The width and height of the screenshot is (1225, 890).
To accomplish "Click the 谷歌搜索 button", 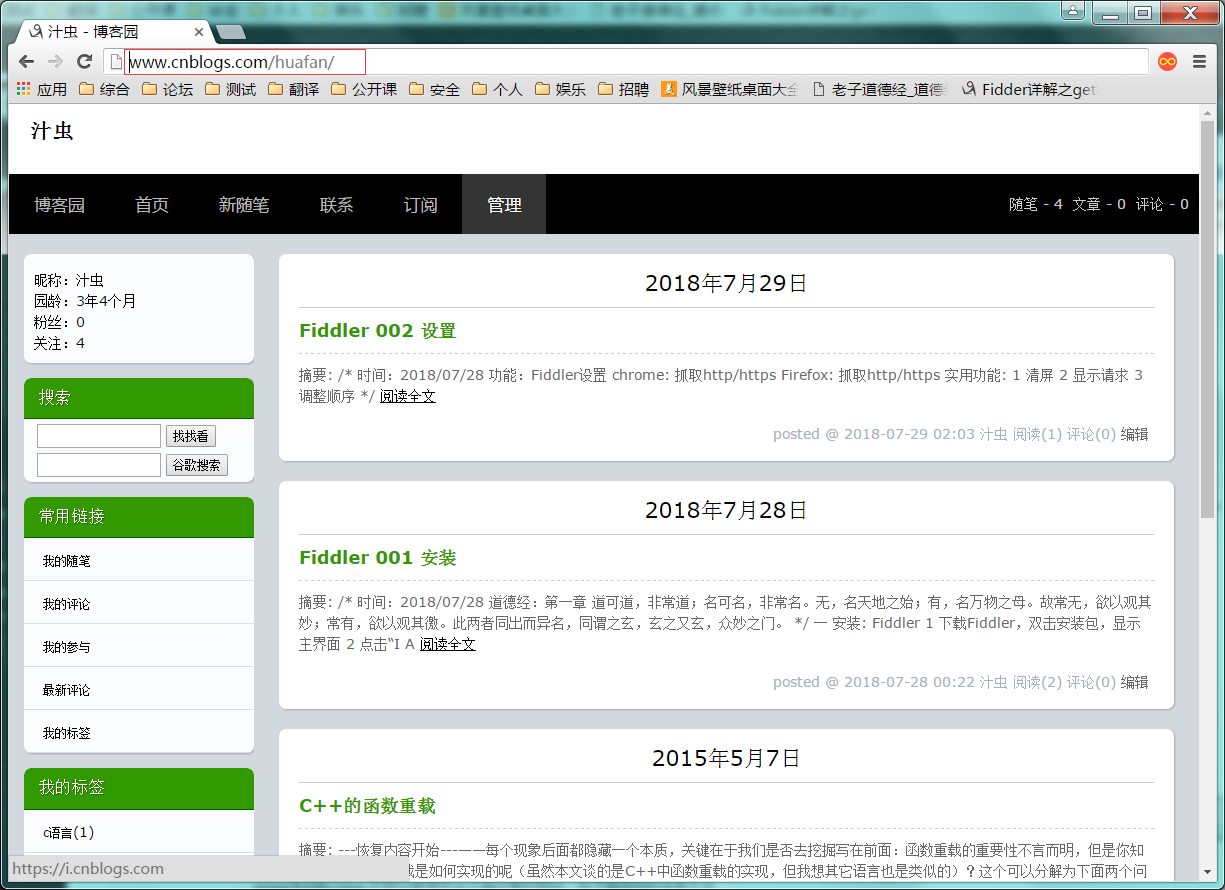I will point(196,465).
